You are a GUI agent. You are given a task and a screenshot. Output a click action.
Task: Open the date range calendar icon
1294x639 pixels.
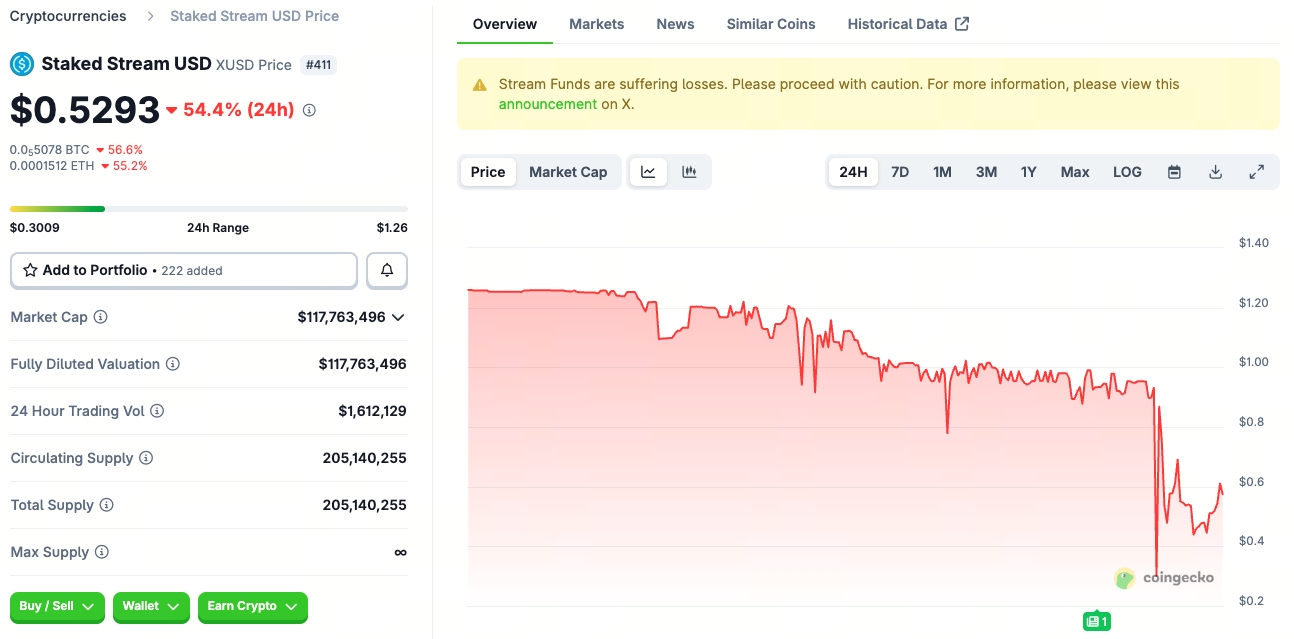1173,171
